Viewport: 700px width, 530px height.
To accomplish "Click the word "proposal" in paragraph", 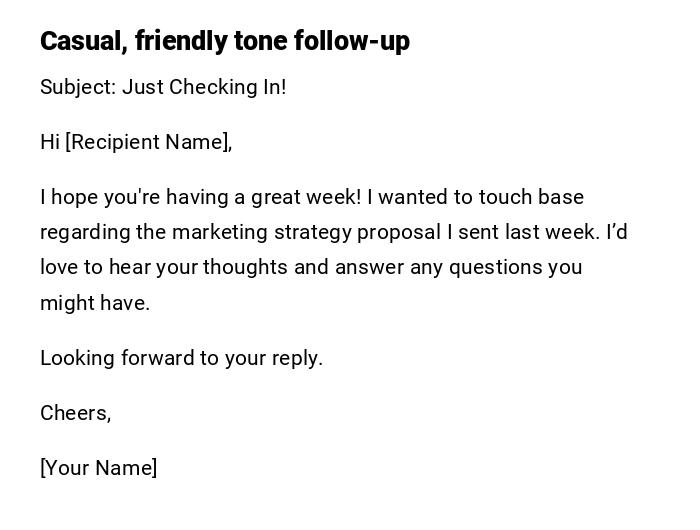I will (399, 232).
